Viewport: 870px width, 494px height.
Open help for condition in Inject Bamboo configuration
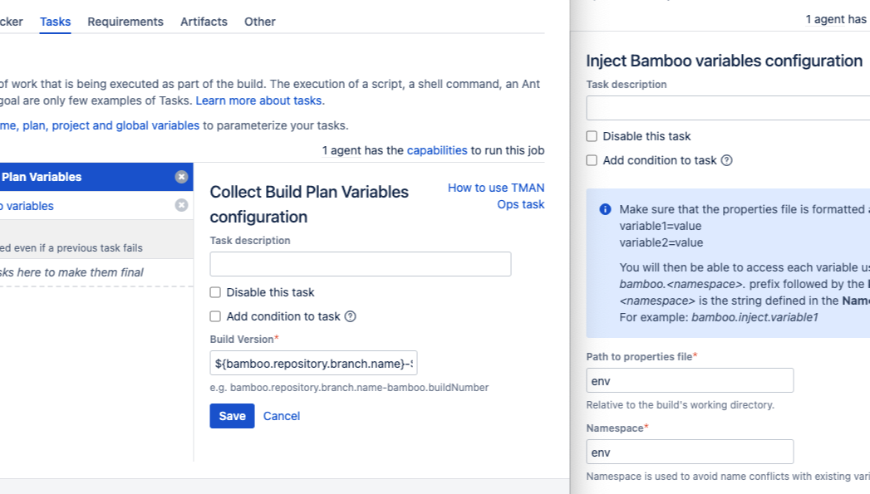coord(726,160)
